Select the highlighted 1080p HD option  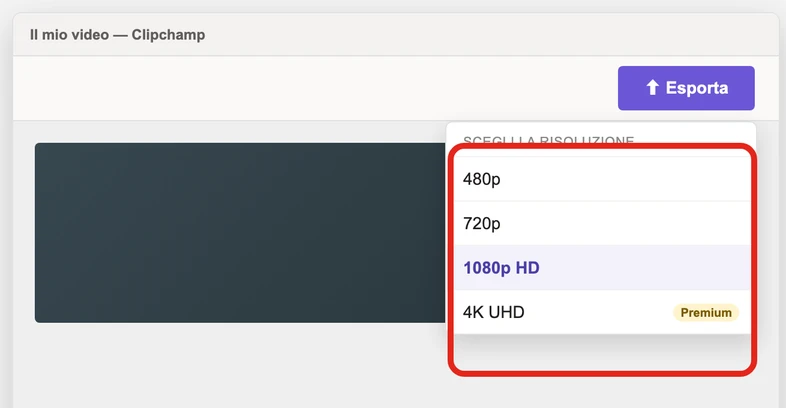click(602, 268)
